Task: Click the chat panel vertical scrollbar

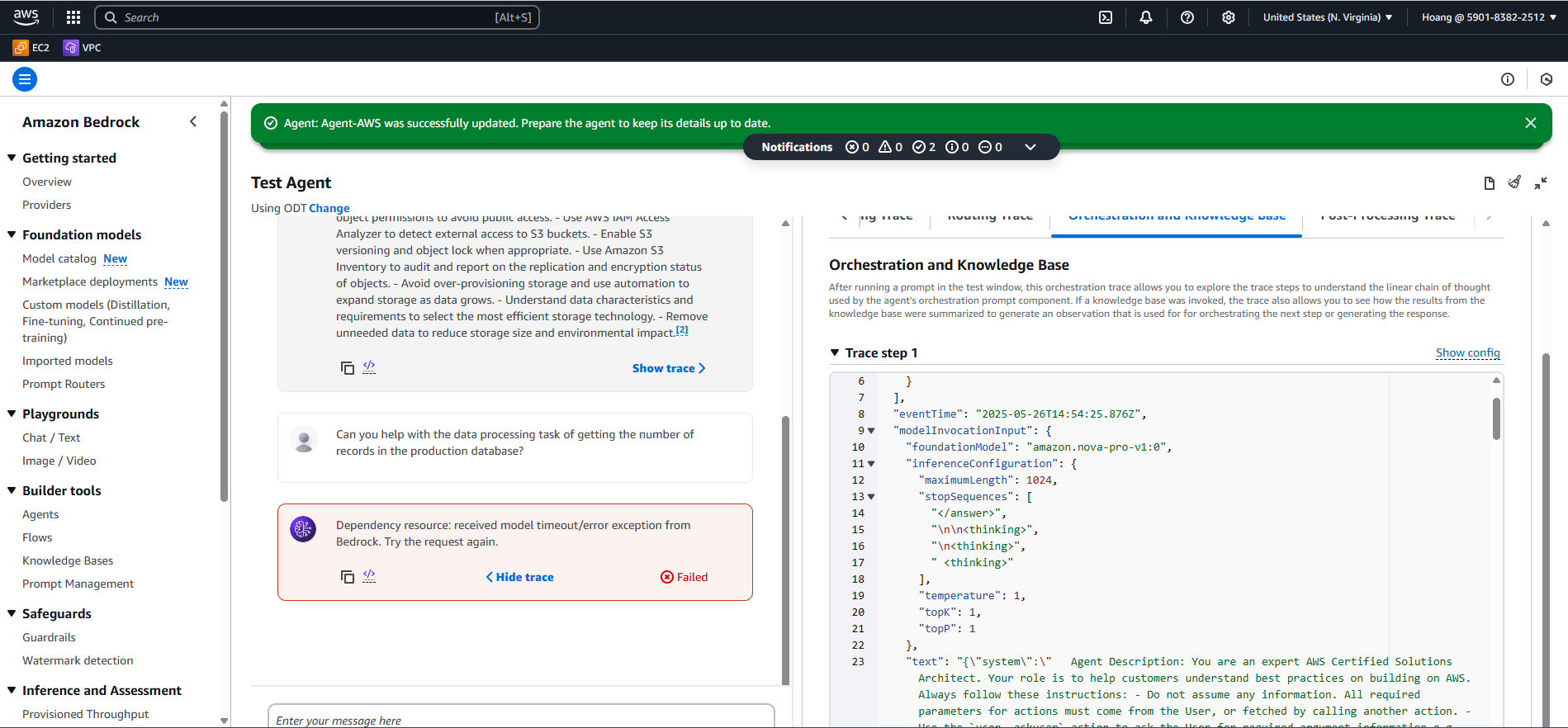Action: pyautogui.click(x=785, y=551)
